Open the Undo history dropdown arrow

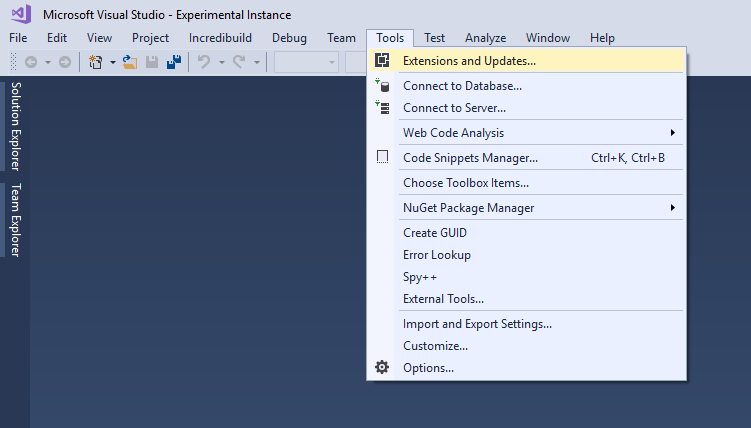pos(221,62)
